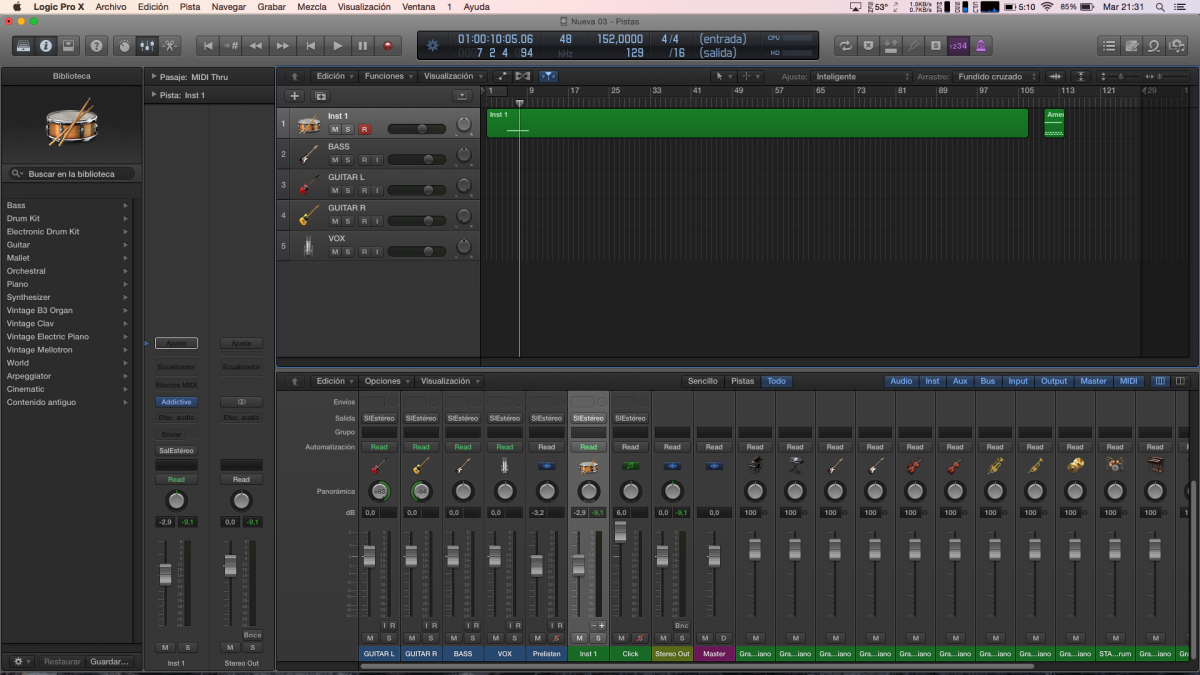Image resolution: width=1200 pixels, height=675 pixels.
Task: Enable the metronome click icon
Action: 982,45
